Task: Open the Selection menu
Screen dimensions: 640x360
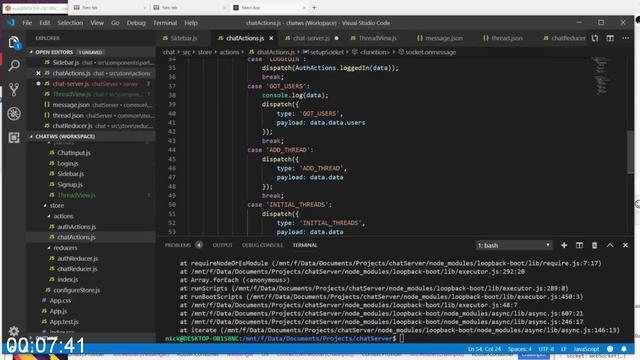Action: (70, 23)
